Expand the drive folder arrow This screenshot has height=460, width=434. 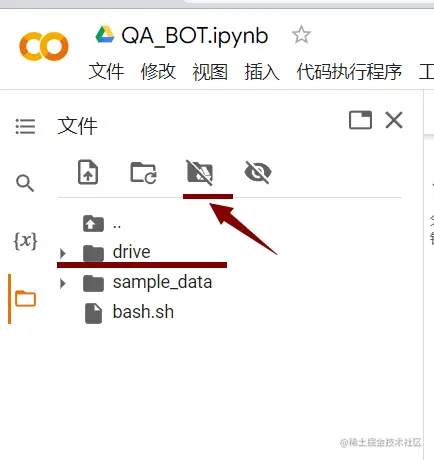click(62, 253)
